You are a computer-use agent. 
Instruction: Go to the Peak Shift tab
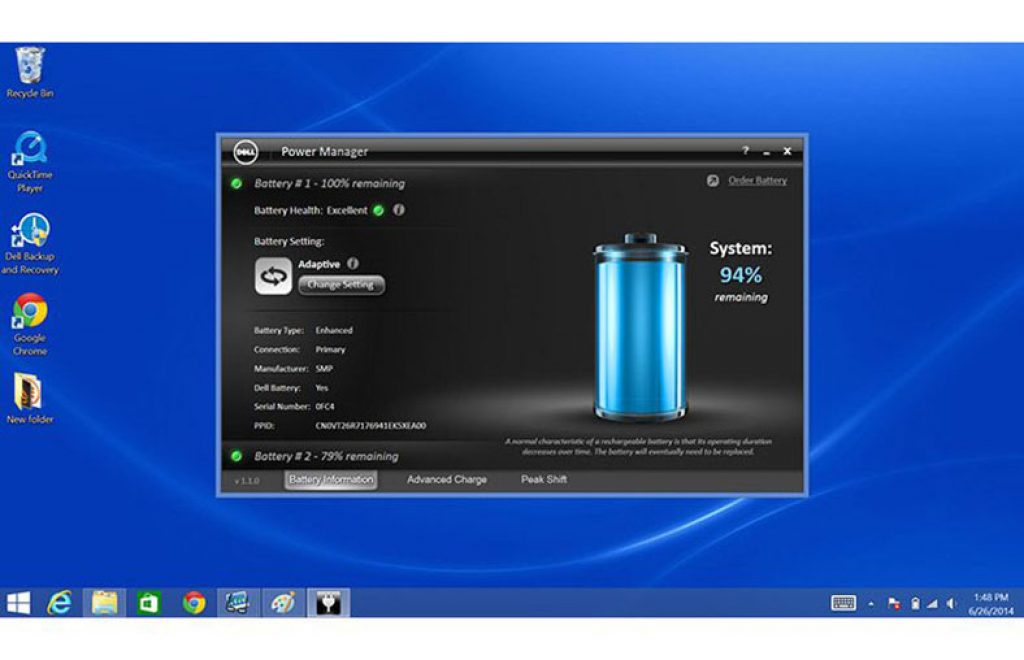(544, 480)
